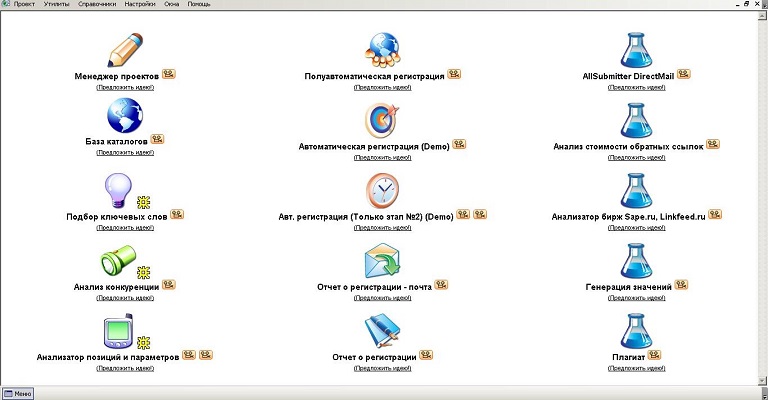Click the vertical scrollbar up arrow
The width and height of the screenshot is (768, 400).
tap(763, 15)
